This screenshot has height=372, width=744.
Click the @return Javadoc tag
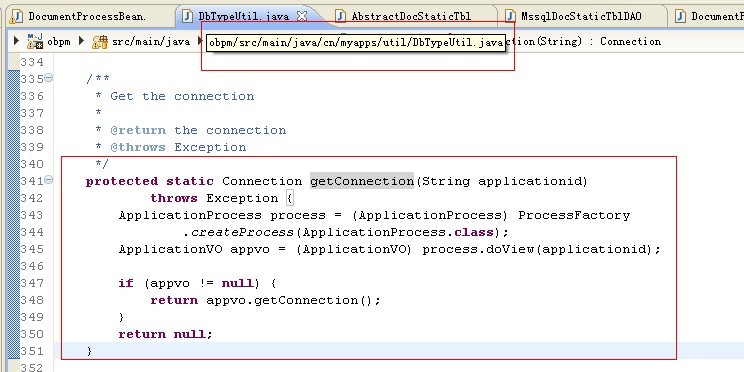[x=138, y=130]
